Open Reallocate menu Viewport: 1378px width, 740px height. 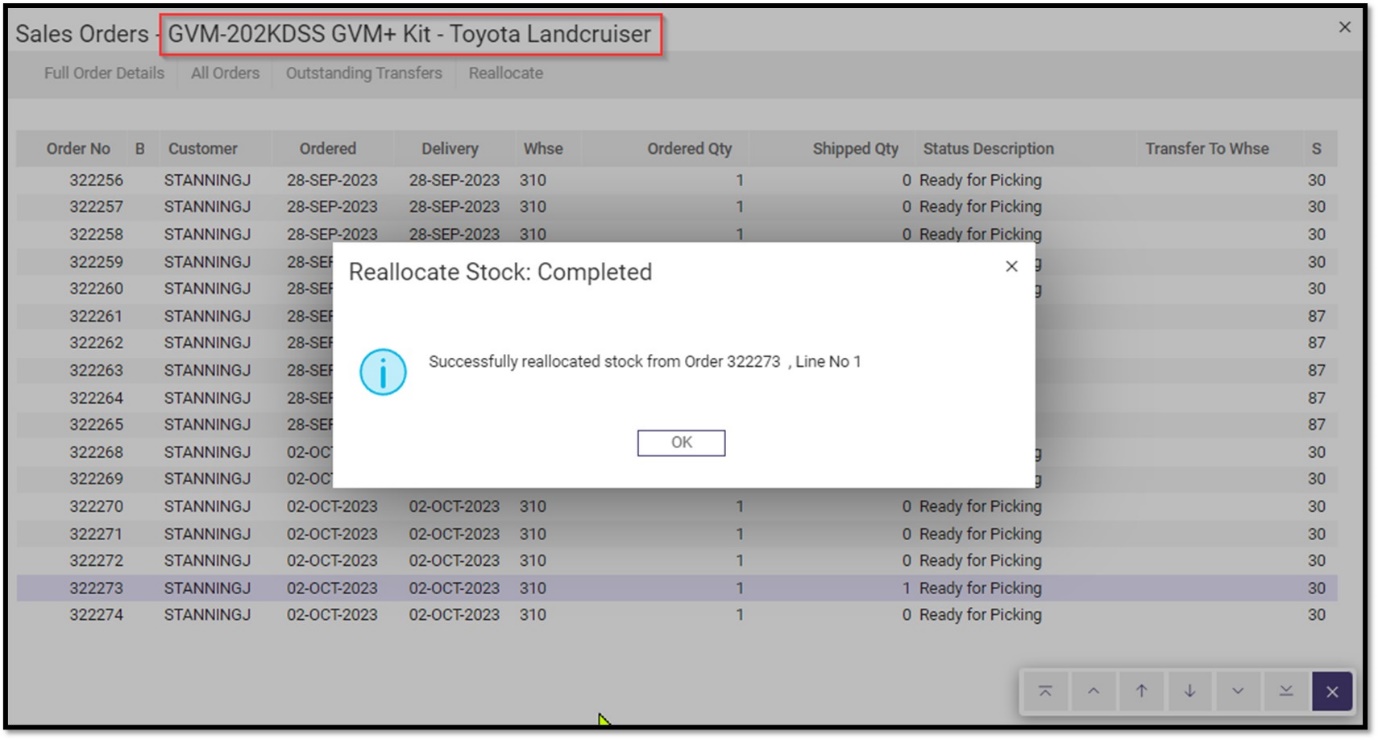(506, 73)
